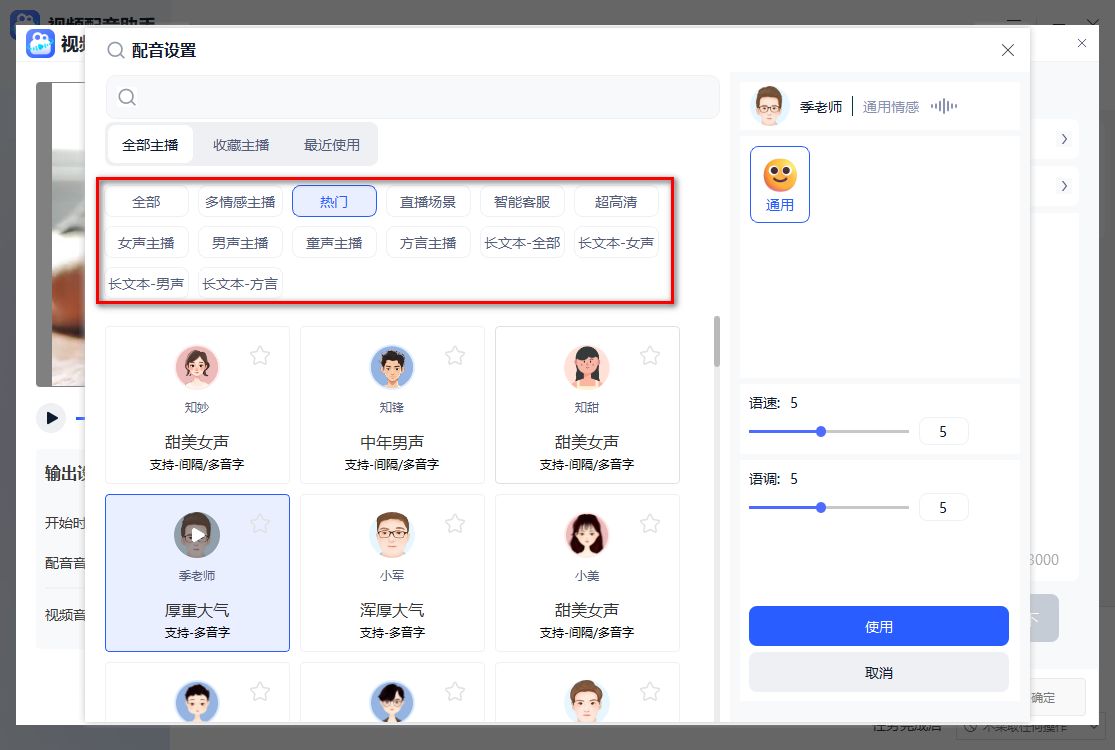Play the video preview in the background window

(52, 418)
